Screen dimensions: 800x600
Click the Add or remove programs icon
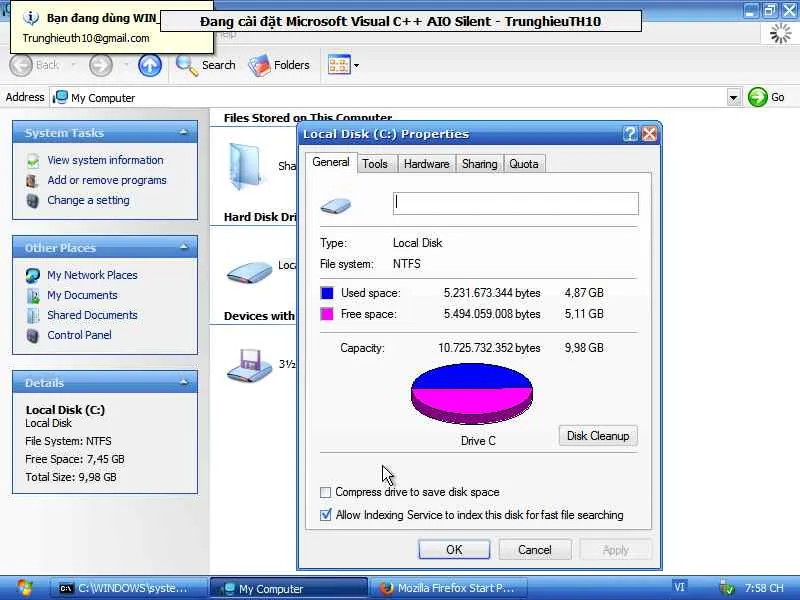click(x=33, y=181)
